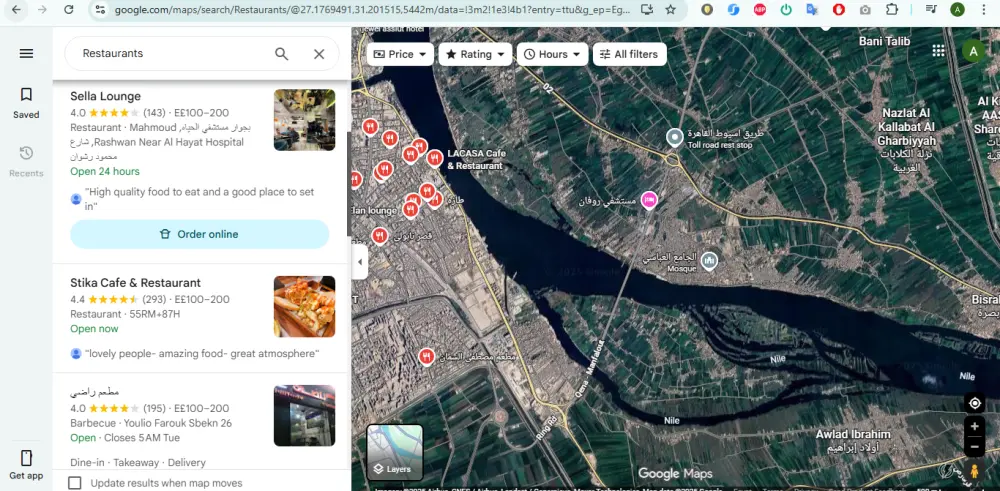This screenshot has height=491, width=1000.
Task: Zoom in on the map
Action: [974, 427]
